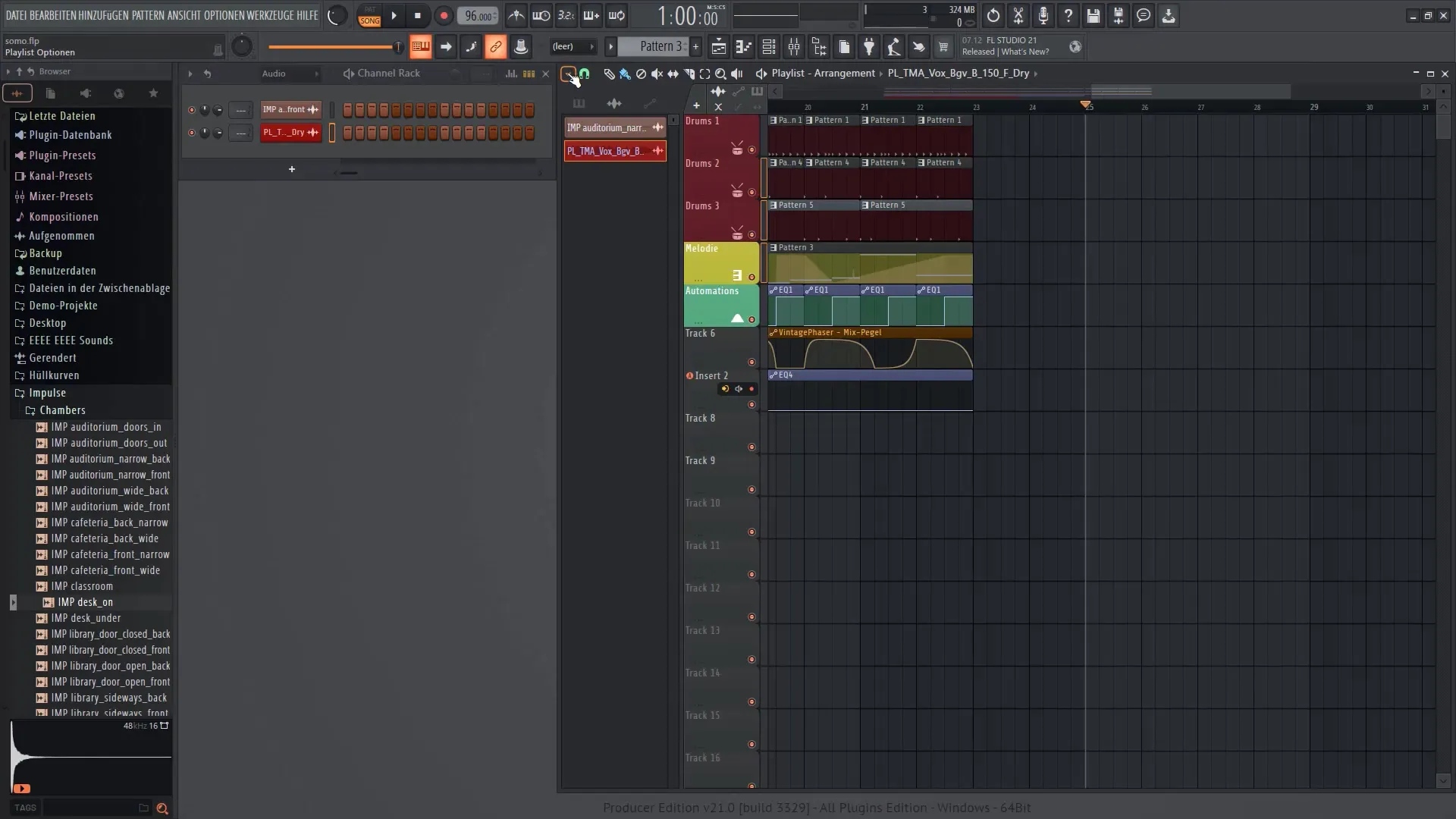Open the Pattern 3 selector dropdown
Viewport: 1456px width, 819px height.
pyautogui.click(x=653, y=46)
